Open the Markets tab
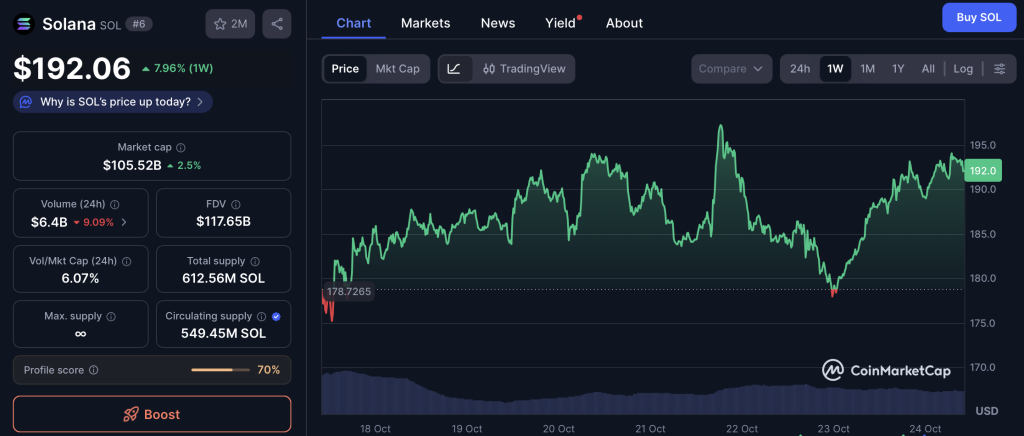 (x=426, y=23)
